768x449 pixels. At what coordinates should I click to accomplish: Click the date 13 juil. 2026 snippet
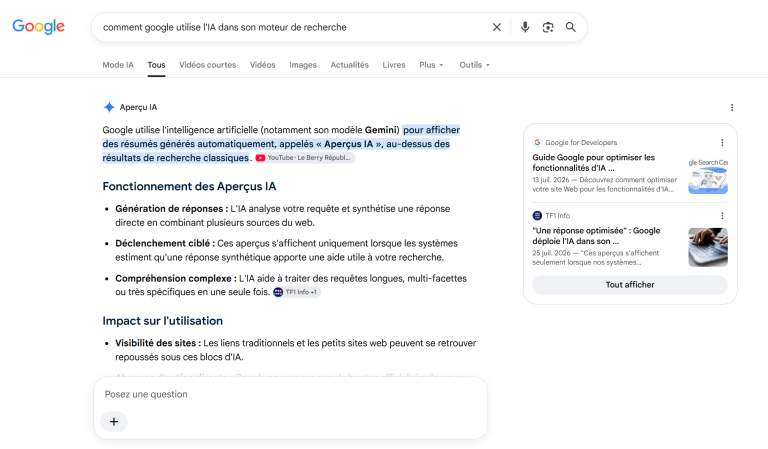[551, 180]
